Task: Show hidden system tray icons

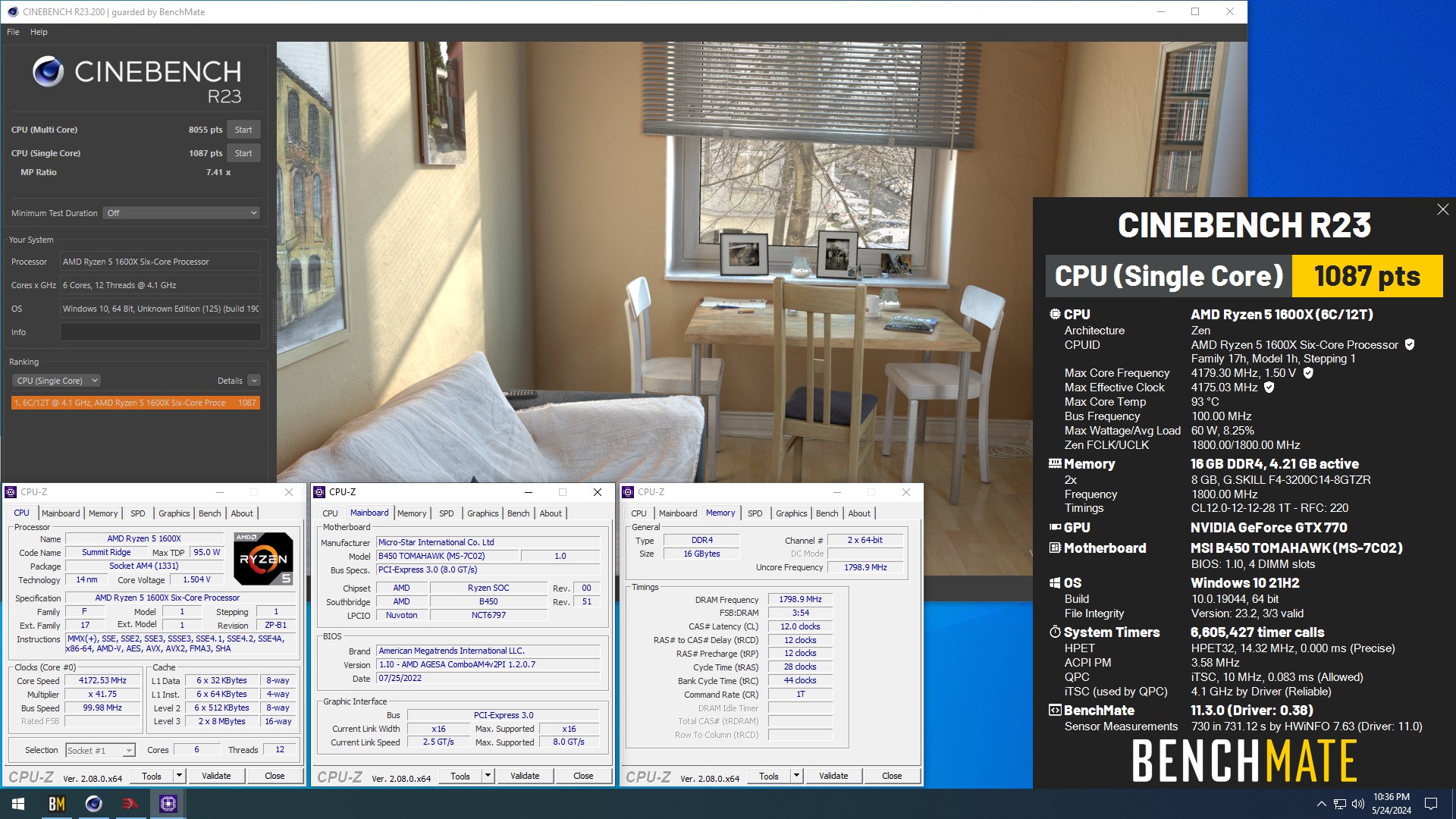Action: [1321, 804]
